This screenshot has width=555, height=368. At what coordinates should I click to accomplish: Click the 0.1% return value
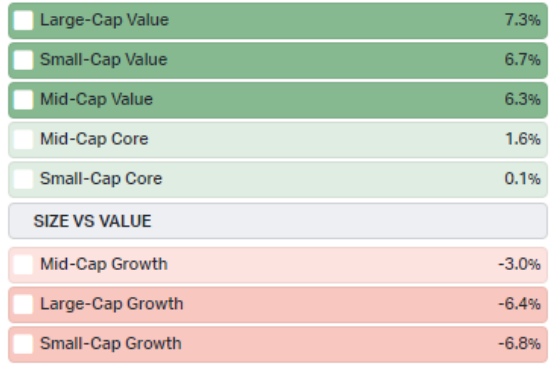point(523,179)
